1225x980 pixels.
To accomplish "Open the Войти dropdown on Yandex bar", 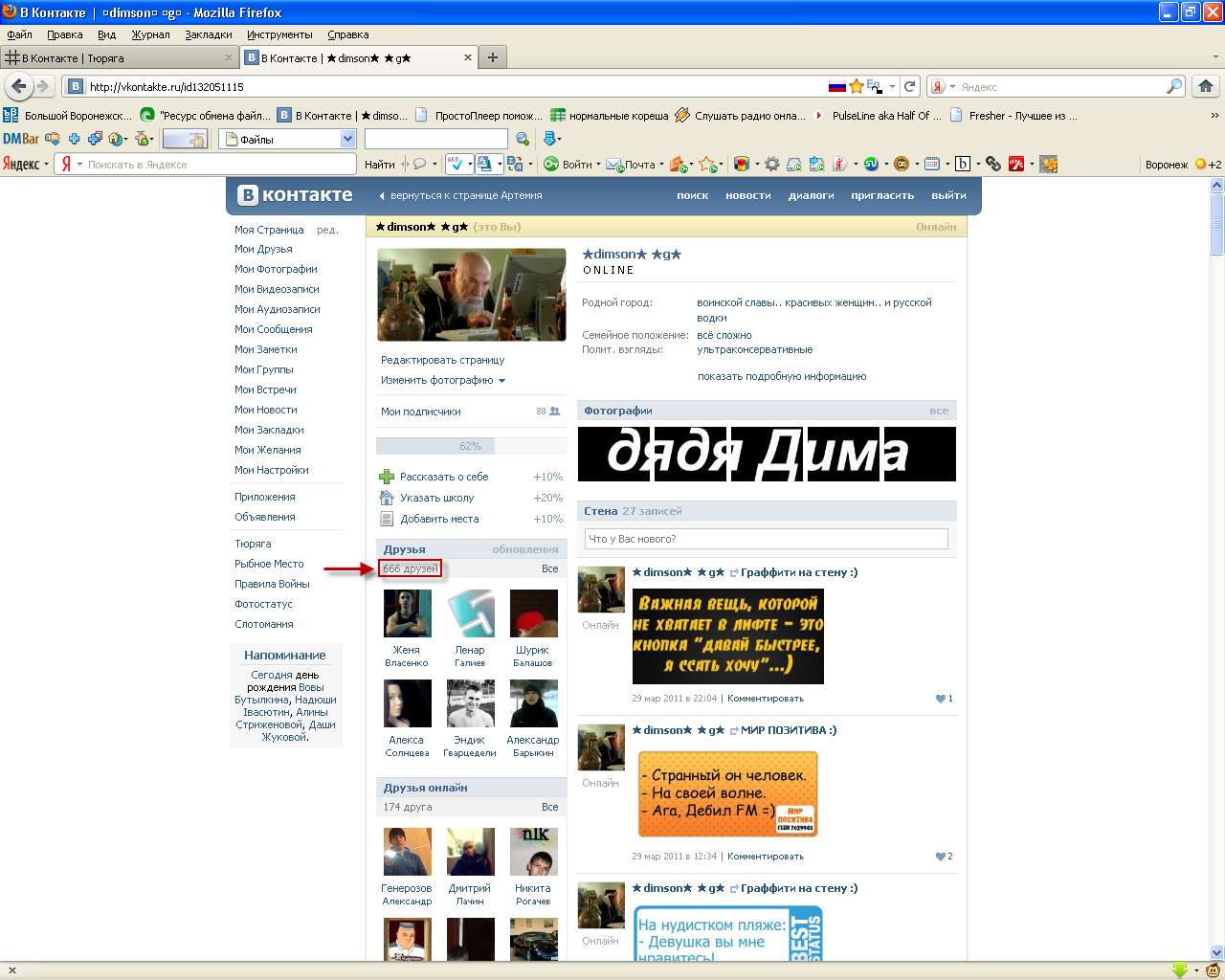I will point(572,164).
